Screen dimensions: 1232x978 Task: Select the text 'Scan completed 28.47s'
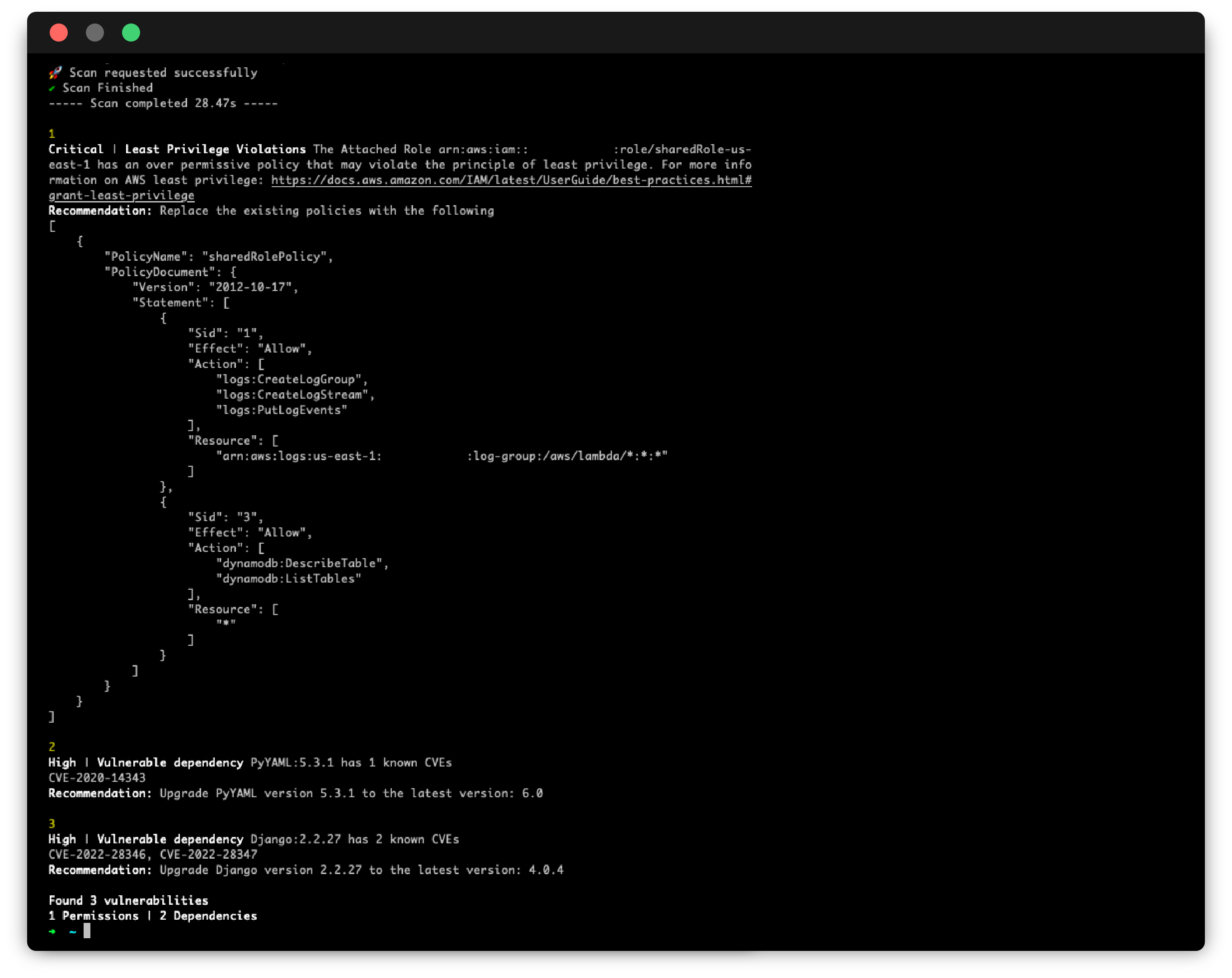[163, 103]
